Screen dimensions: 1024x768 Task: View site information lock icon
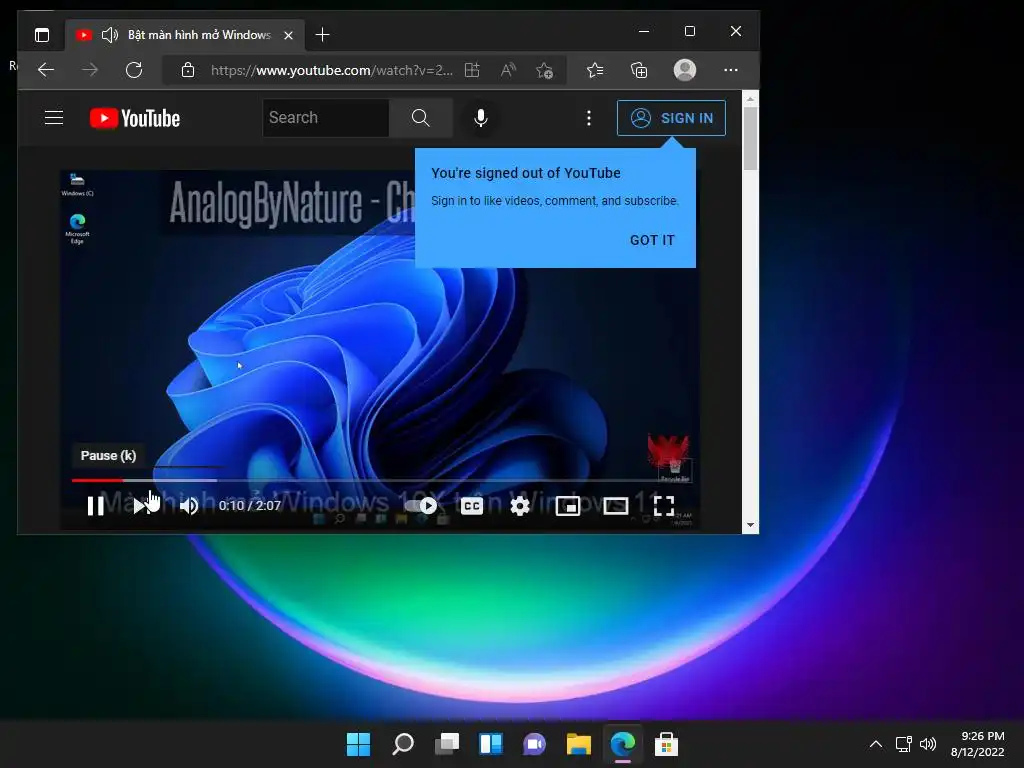(187, 70)
